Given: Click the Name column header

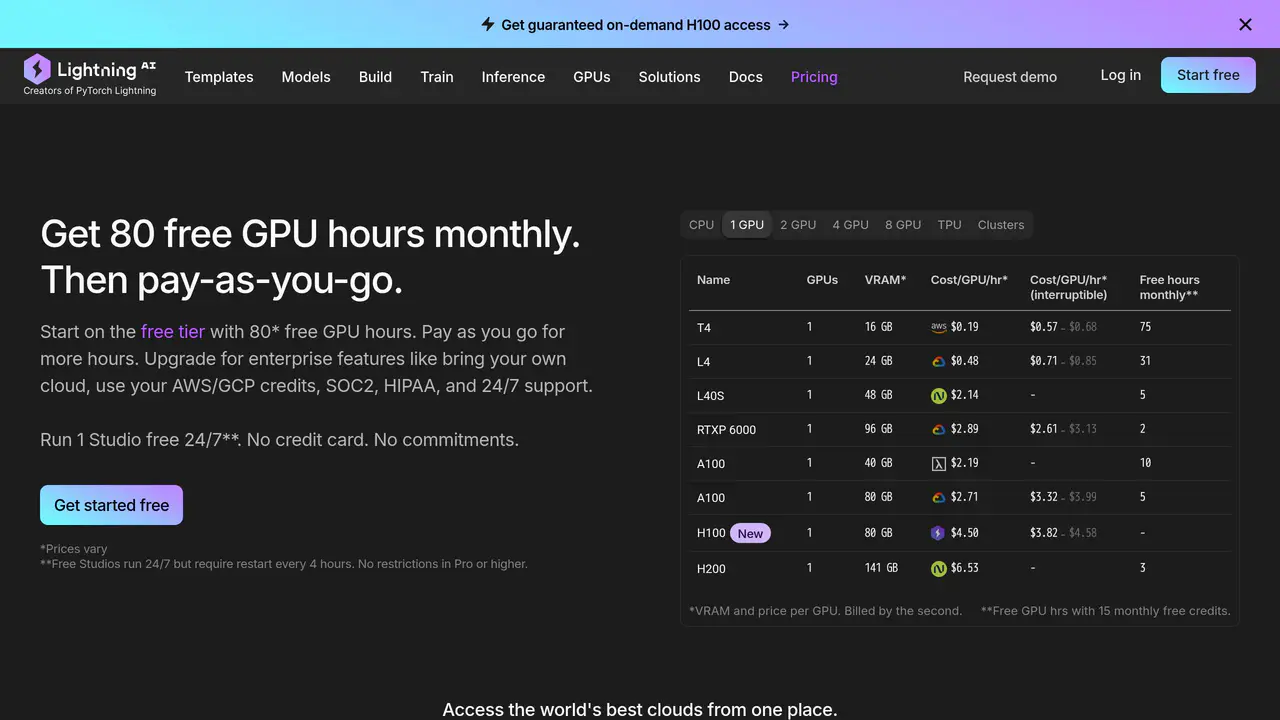Looking at the screenshot, I should pyautogui.click(x=713, y=280).
